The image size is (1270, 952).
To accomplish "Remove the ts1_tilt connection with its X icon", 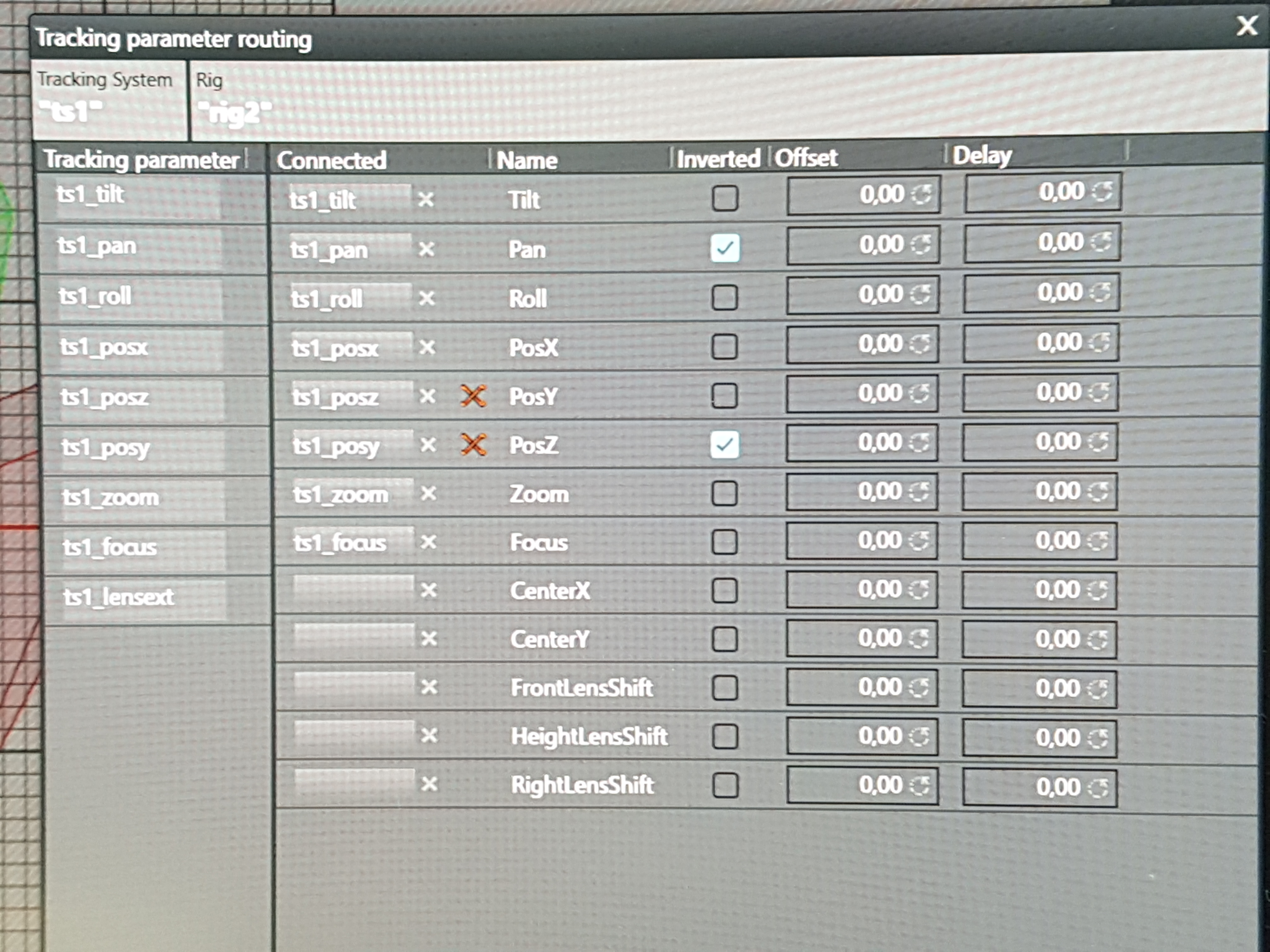I will tap(426, 200).
